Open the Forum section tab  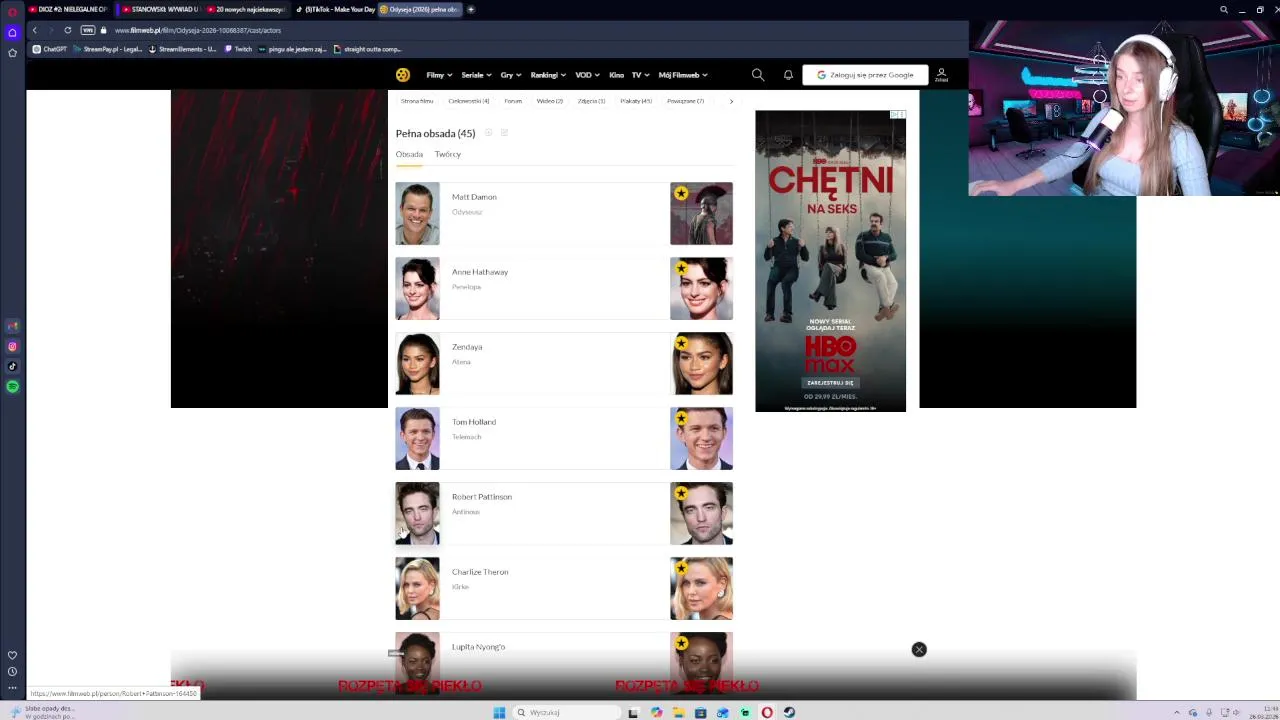(513, 101)
